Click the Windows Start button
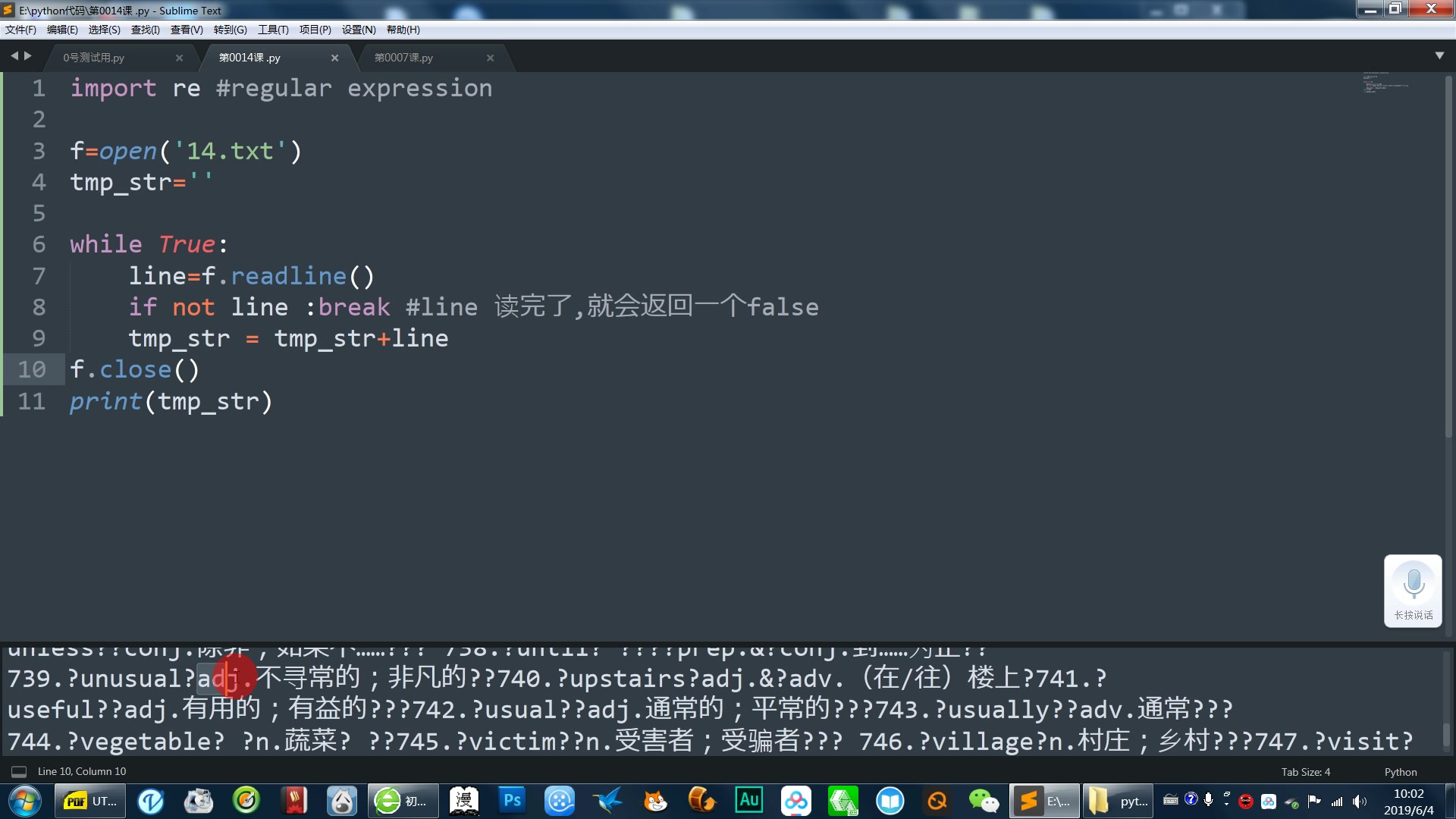1456x819 pixels. [25, 801]
